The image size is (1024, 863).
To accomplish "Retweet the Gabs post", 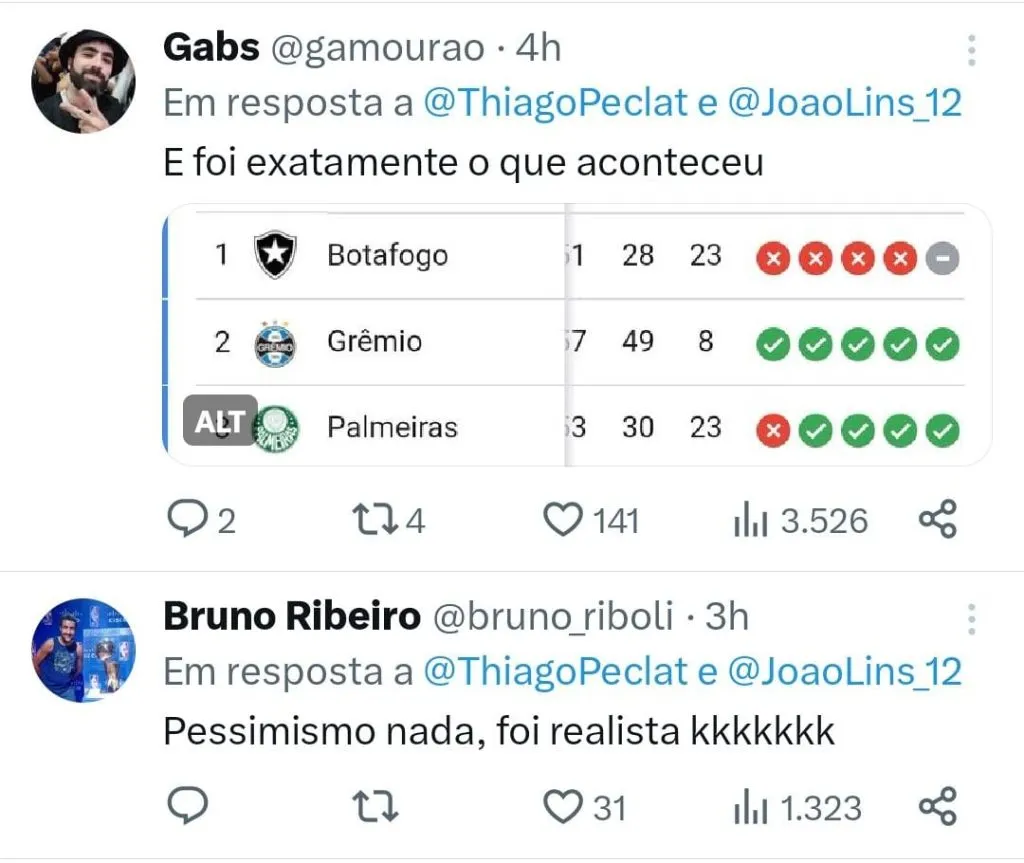I will (375, 520).
